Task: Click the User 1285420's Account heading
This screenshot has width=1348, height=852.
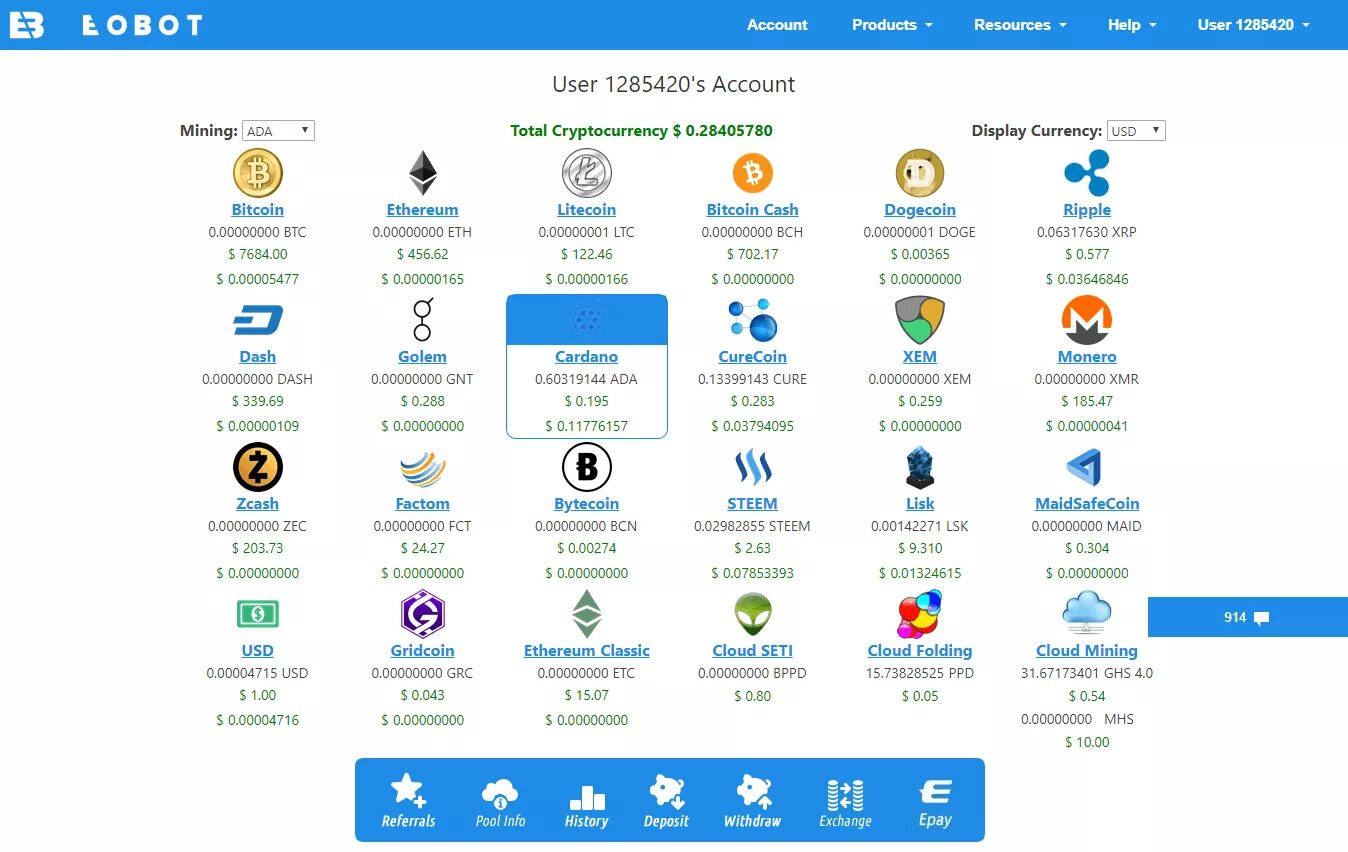Action: coord(674,85)
